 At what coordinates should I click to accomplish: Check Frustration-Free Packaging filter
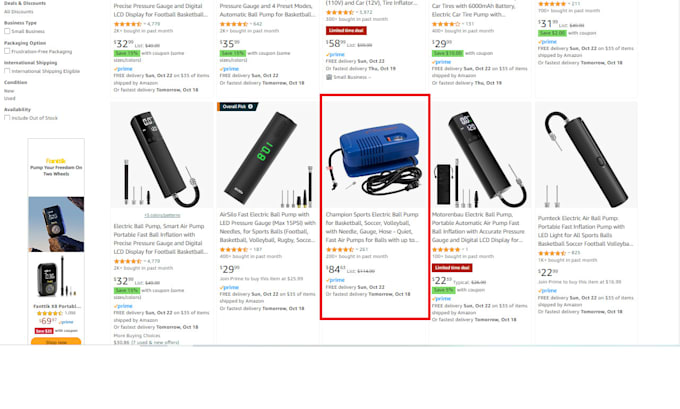pos(7,51)
